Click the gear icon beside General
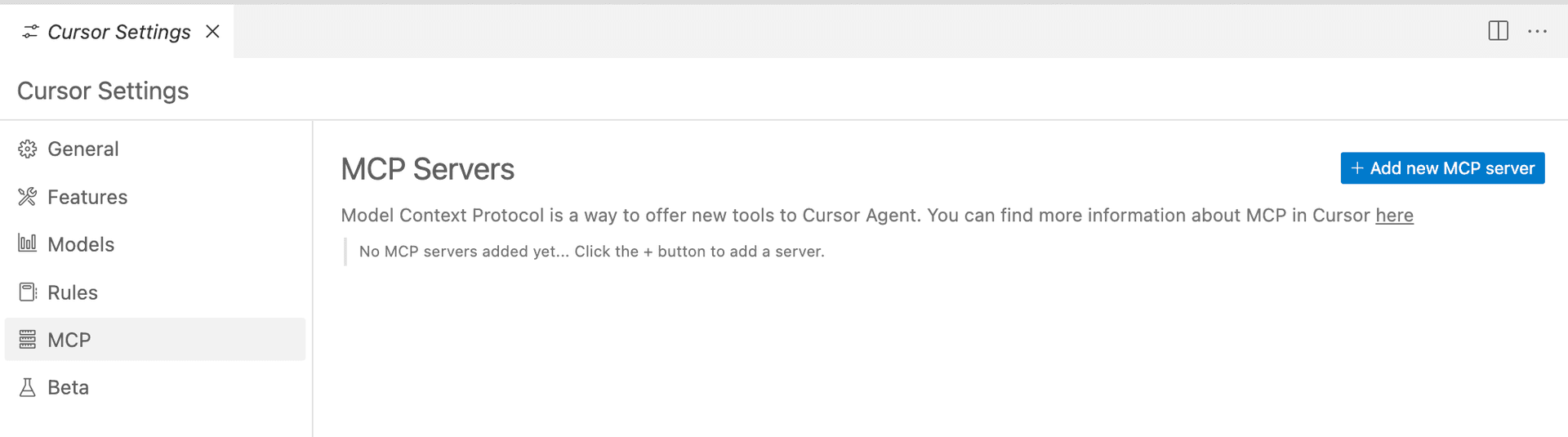1568x437 pixels. click(28, 149)
